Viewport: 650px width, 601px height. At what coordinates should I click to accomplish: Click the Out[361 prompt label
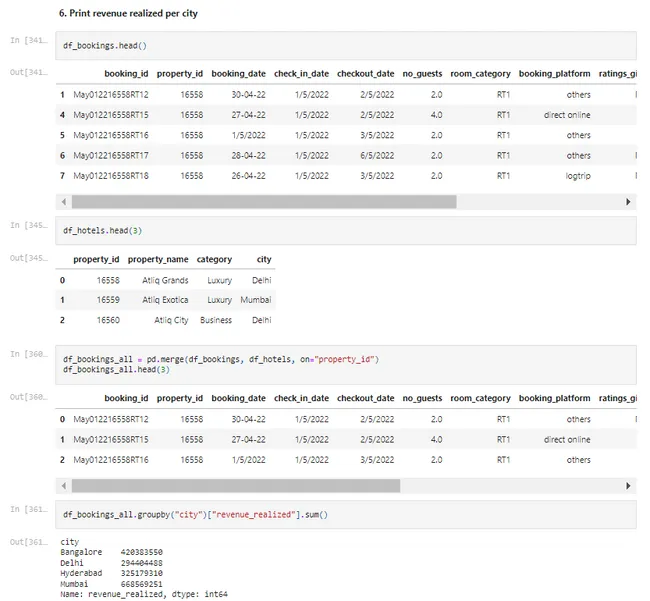[x=29, y=542]
